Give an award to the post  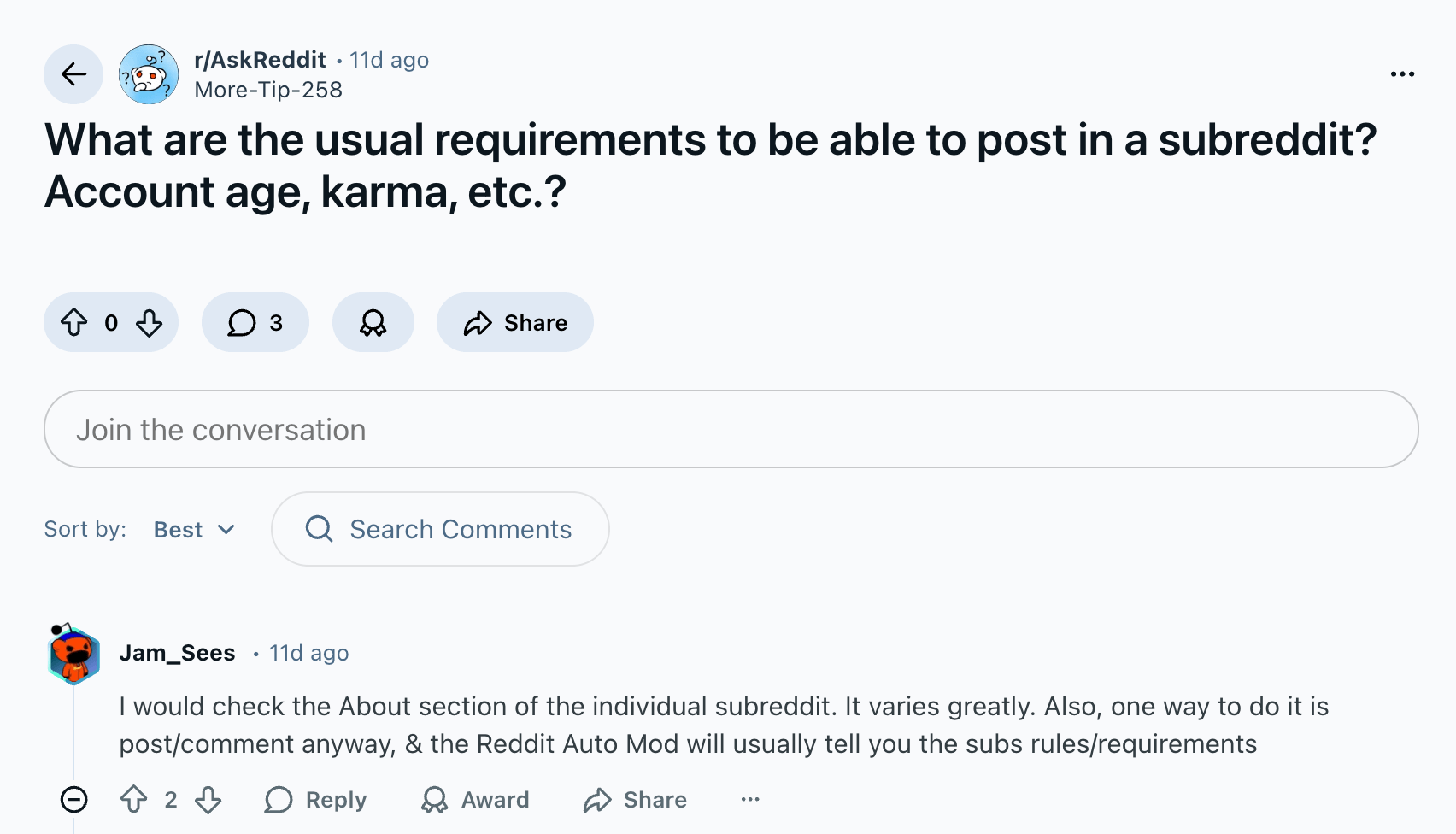click(x=373, y=323)
